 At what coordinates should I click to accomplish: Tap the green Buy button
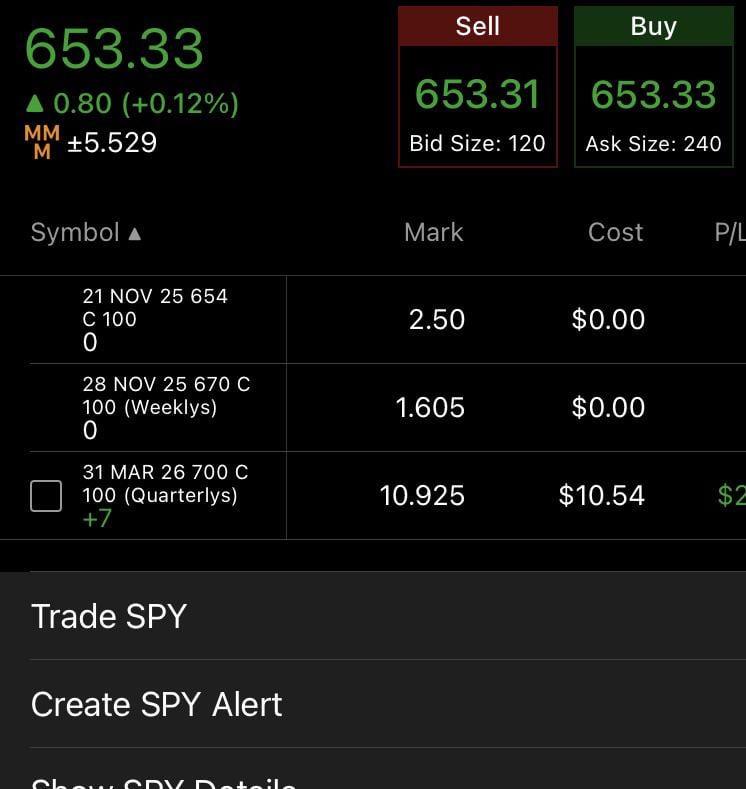coord(653,87)
